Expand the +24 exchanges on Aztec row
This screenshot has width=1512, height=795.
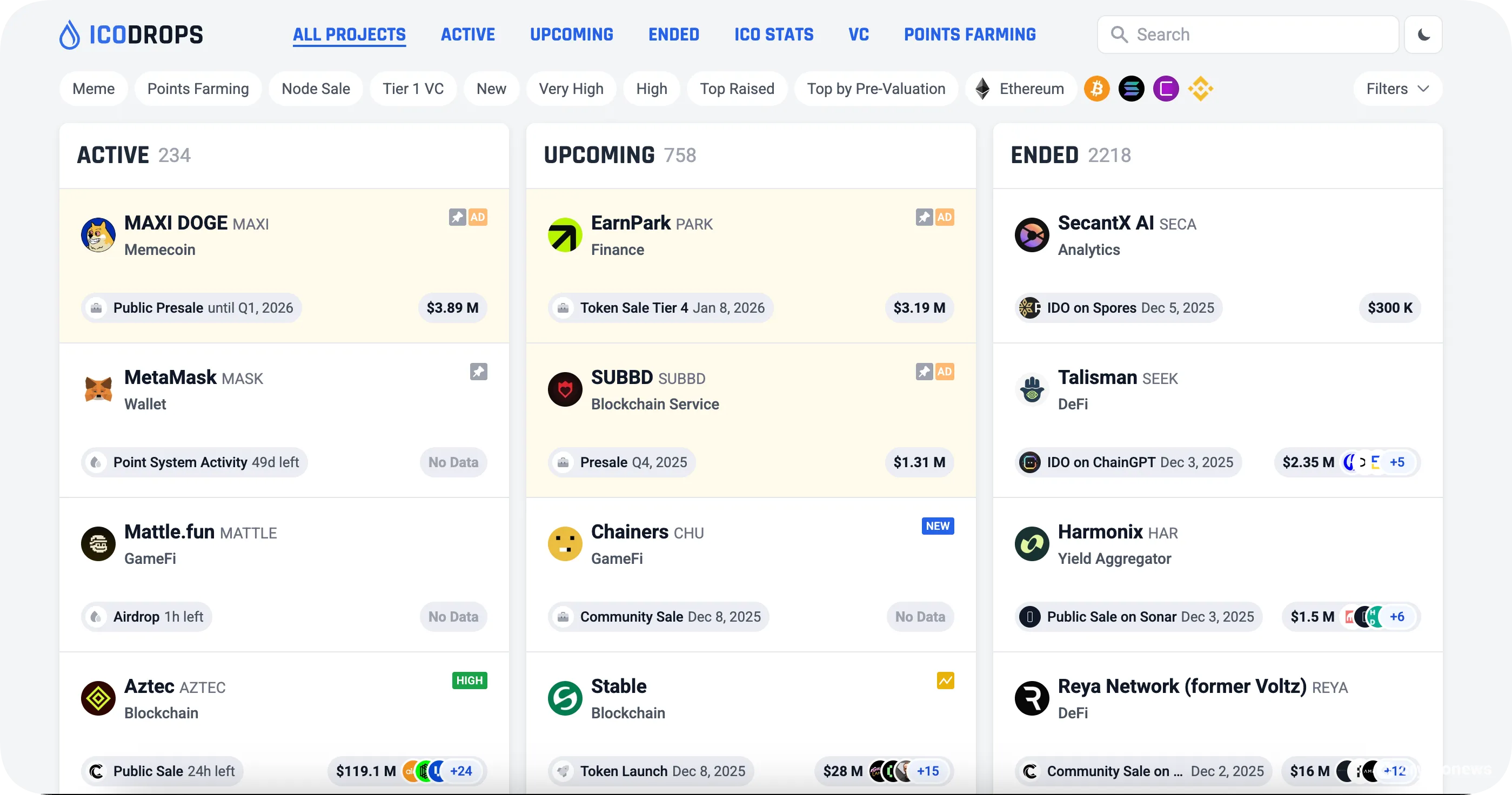461,771
